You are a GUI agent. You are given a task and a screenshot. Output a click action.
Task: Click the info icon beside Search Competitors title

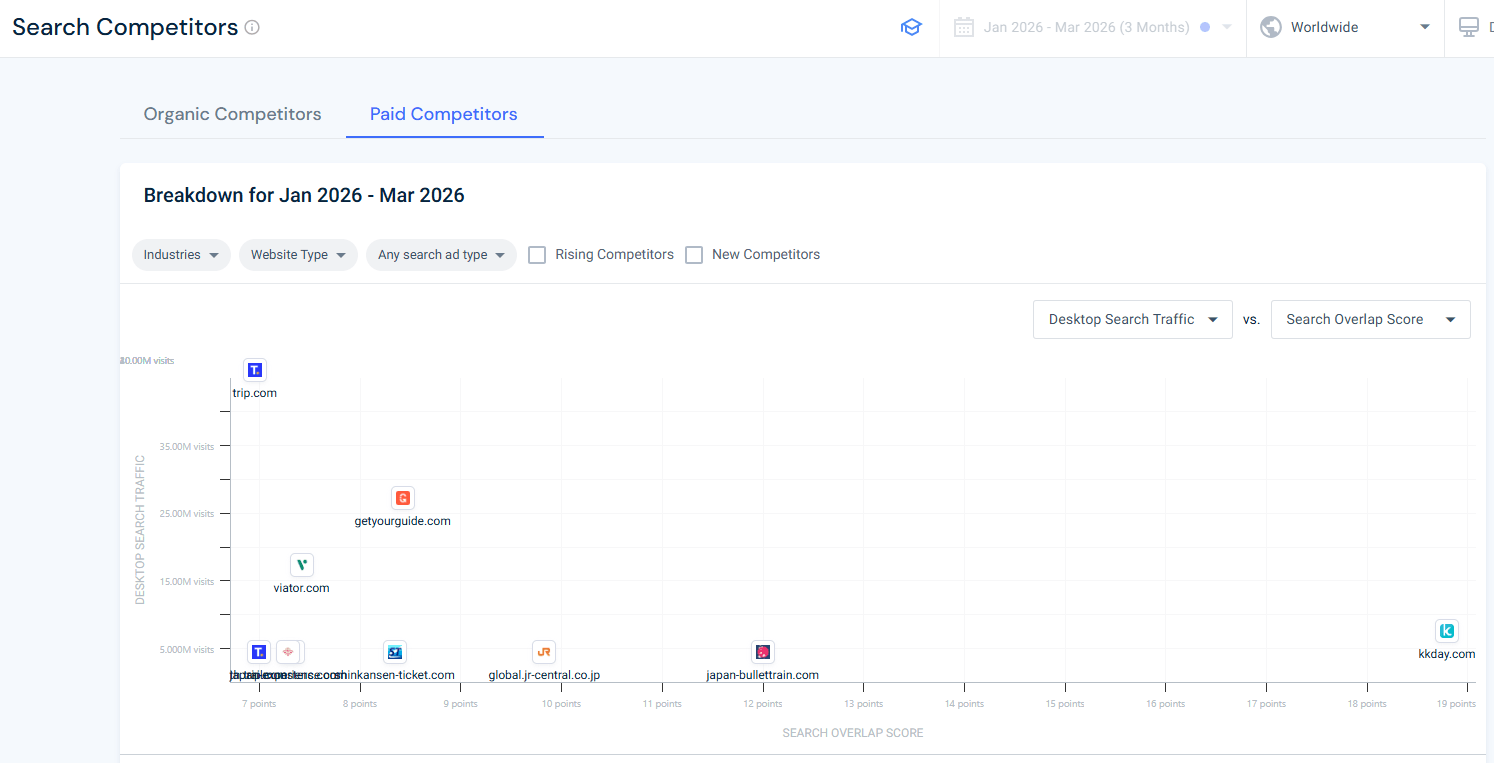pos(252,28)
